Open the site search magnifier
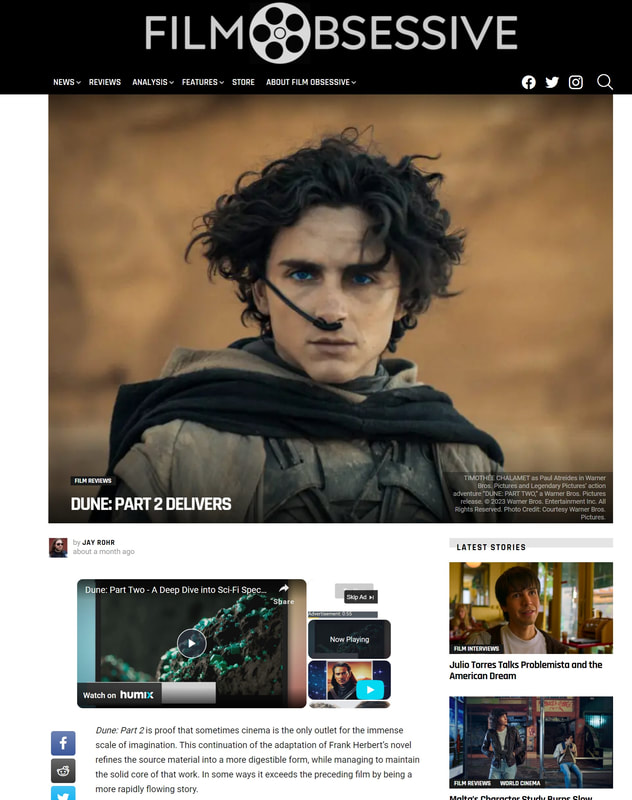The image size is (632, 800). [604, 82]
